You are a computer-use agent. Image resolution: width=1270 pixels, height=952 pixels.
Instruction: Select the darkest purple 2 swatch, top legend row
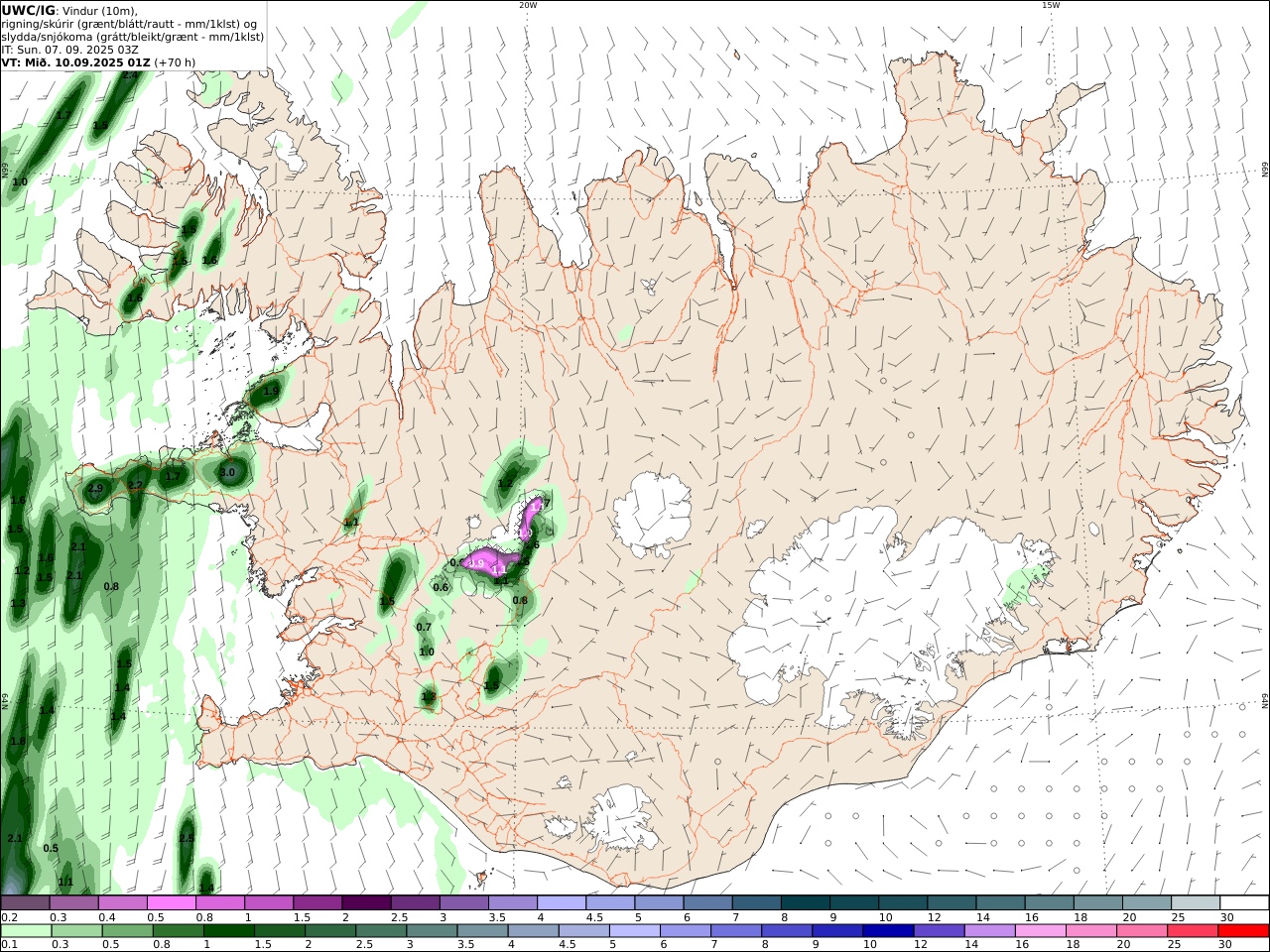(366, 903)
